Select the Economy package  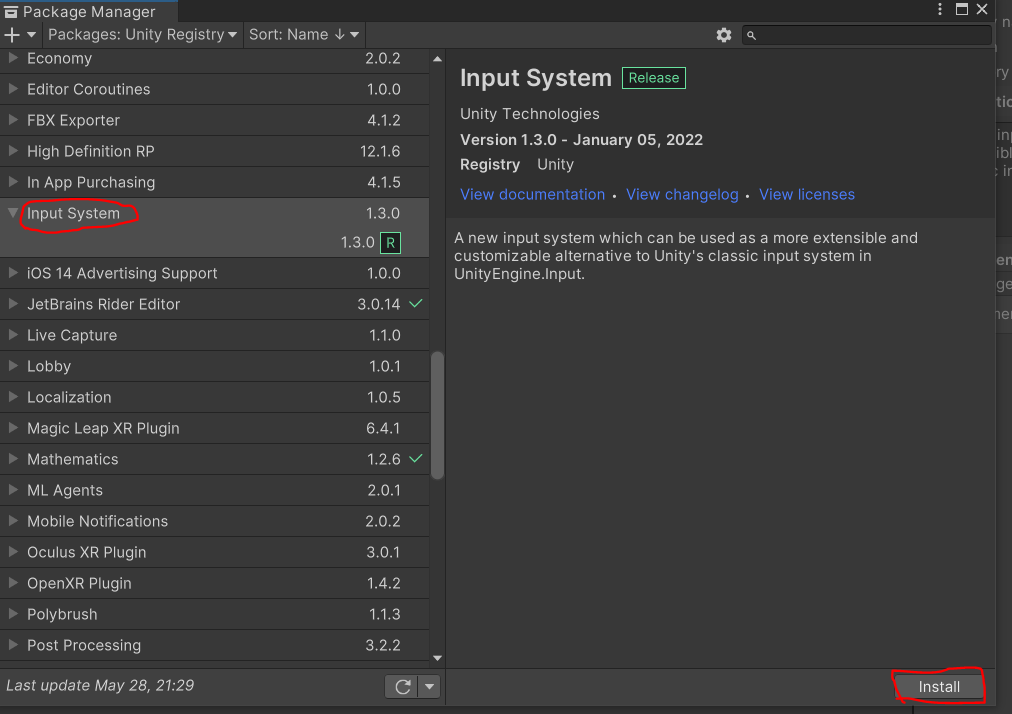tap(214, 58)
